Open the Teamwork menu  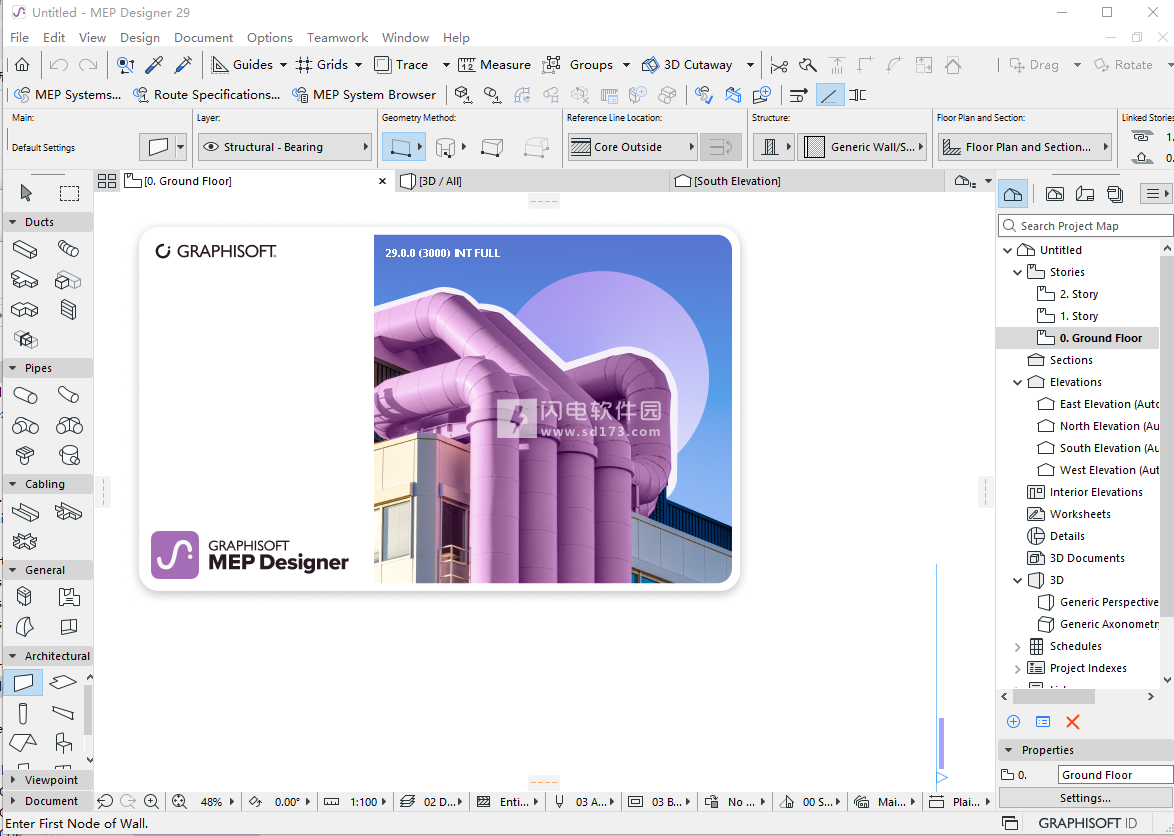coord(337,38)
